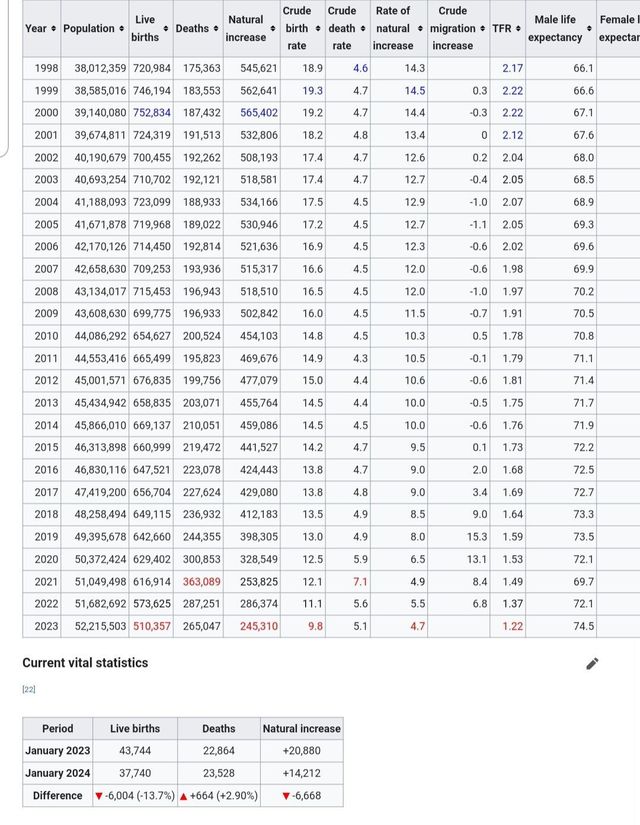Click the Period header in lower table
Screen dimensions: 640x825
click(58, 729)
